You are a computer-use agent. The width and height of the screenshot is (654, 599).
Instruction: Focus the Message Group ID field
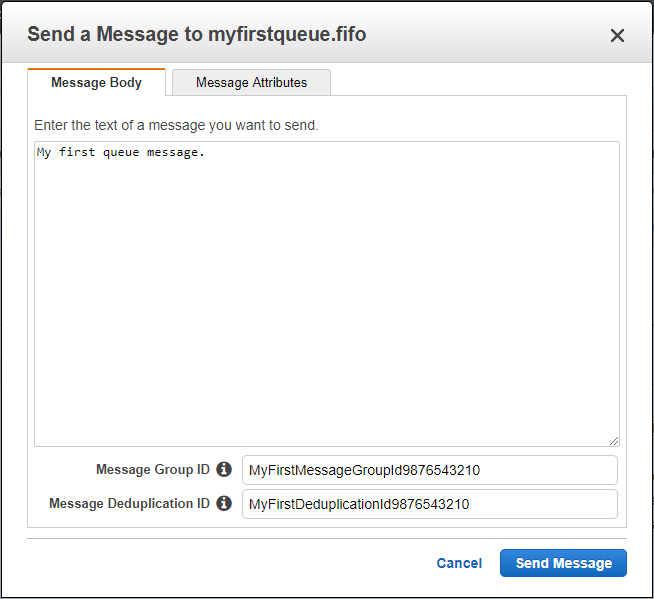[430, 470]
